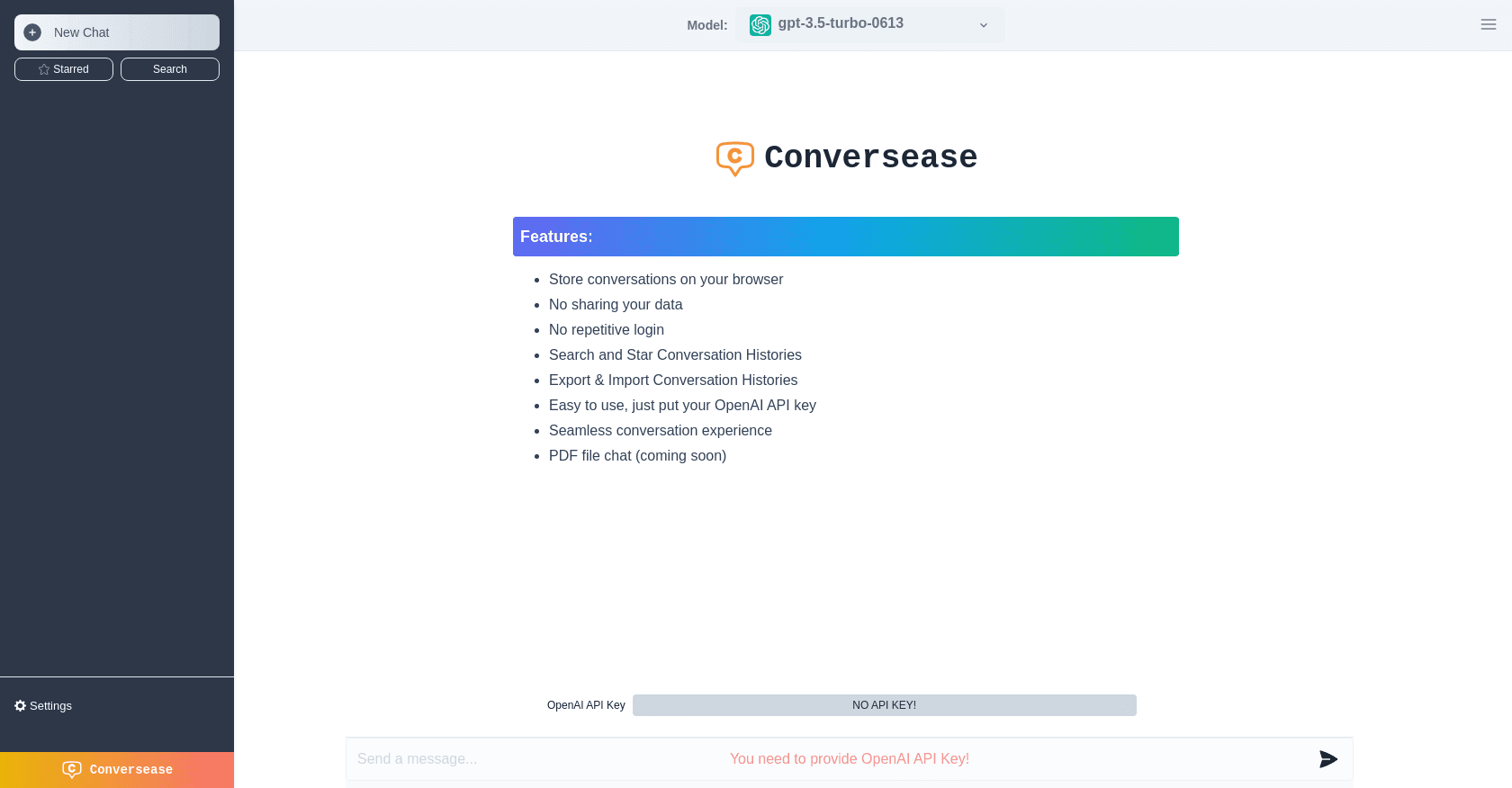The image size is (1512, 788).
Task: Click 'Store conversations on your browser' text
Action: pos(666,280)
